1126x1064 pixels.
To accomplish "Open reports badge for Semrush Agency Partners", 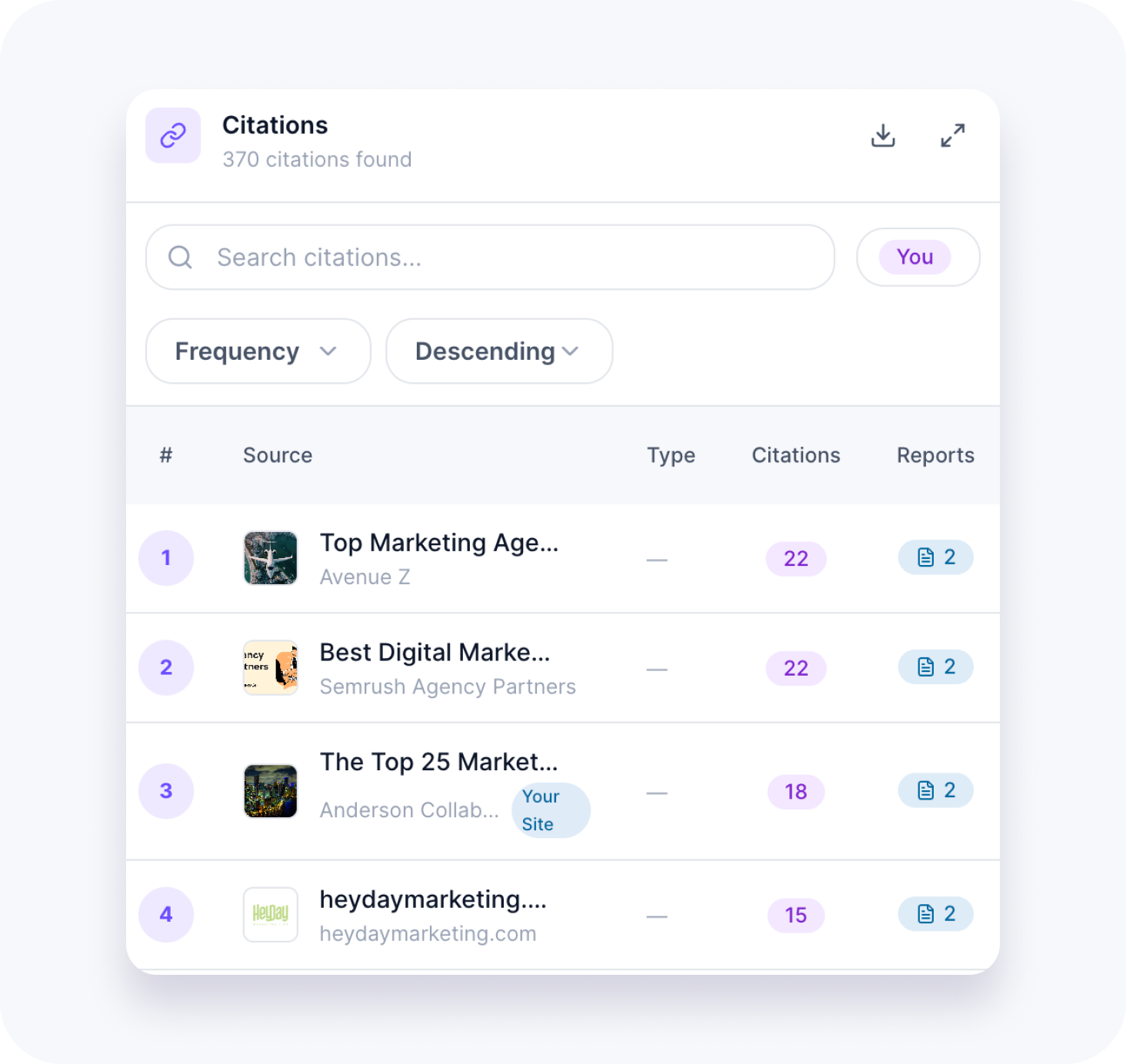I will click(x=935, y=667).
